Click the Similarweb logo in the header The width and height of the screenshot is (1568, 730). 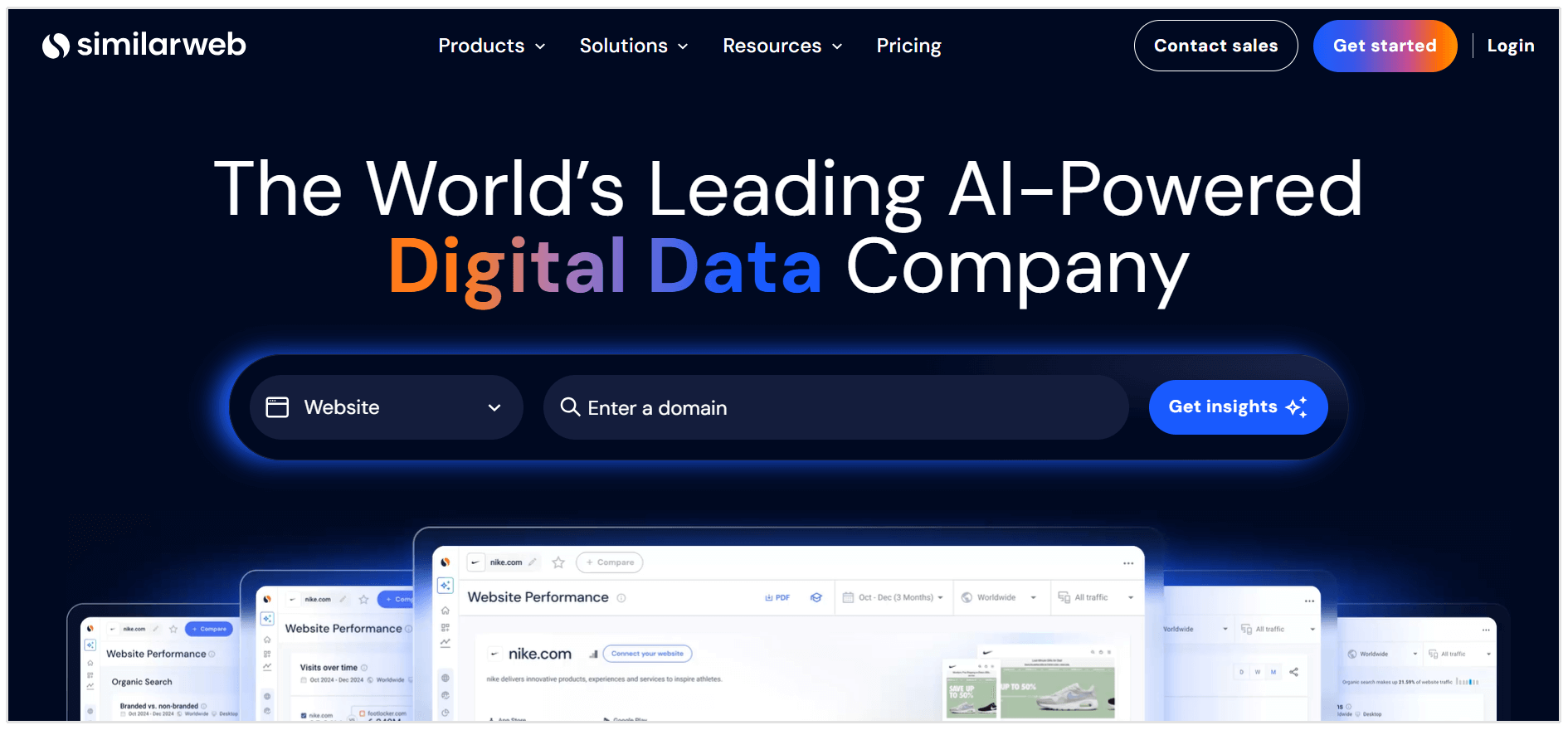point(144,45)
